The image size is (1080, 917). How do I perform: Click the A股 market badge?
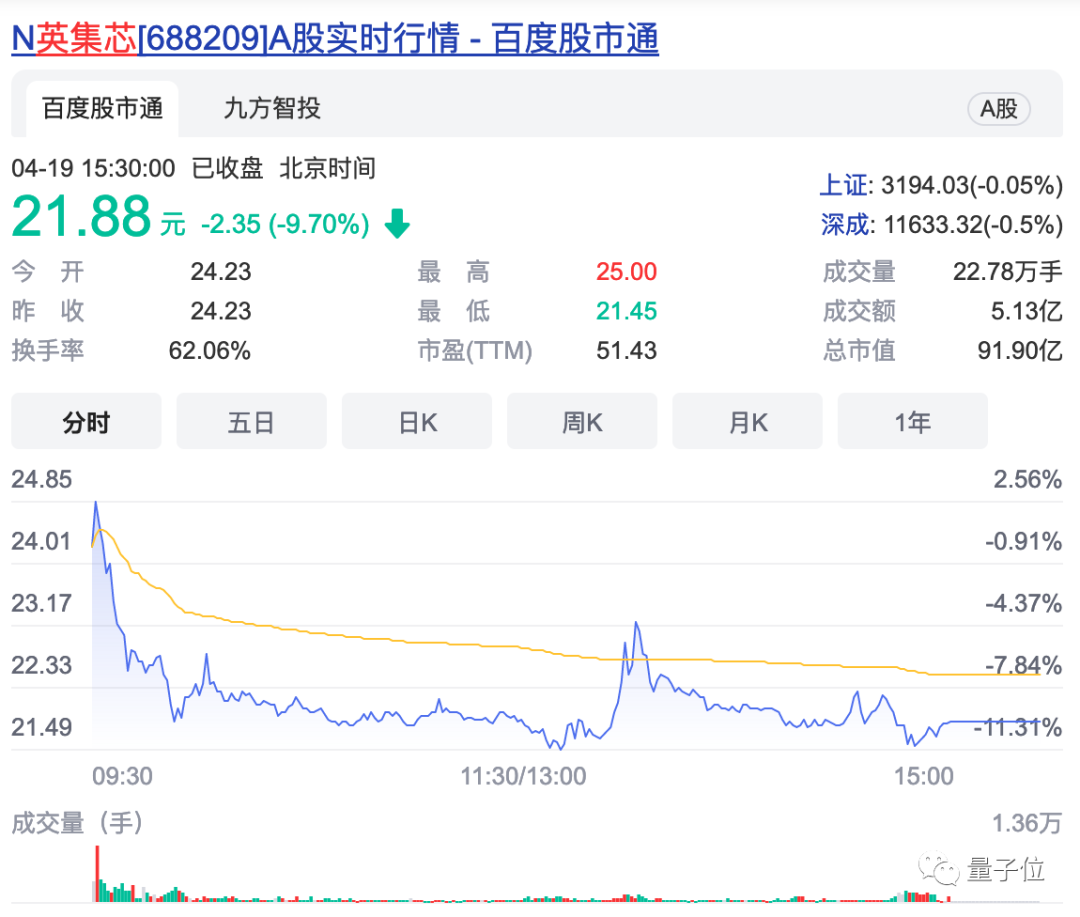coord(999,109)
